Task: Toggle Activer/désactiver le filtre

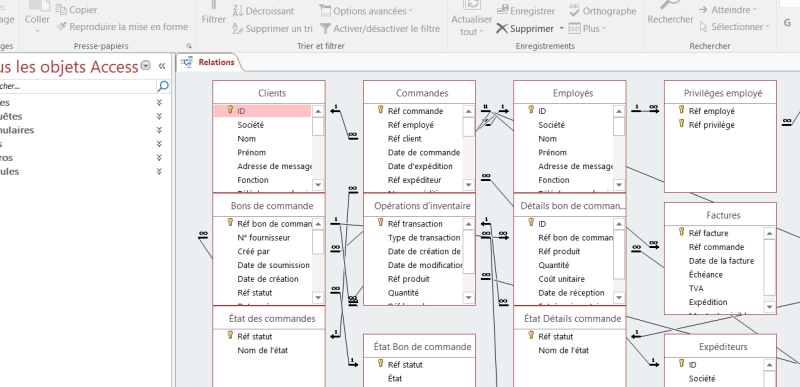Action: [380, 29]
